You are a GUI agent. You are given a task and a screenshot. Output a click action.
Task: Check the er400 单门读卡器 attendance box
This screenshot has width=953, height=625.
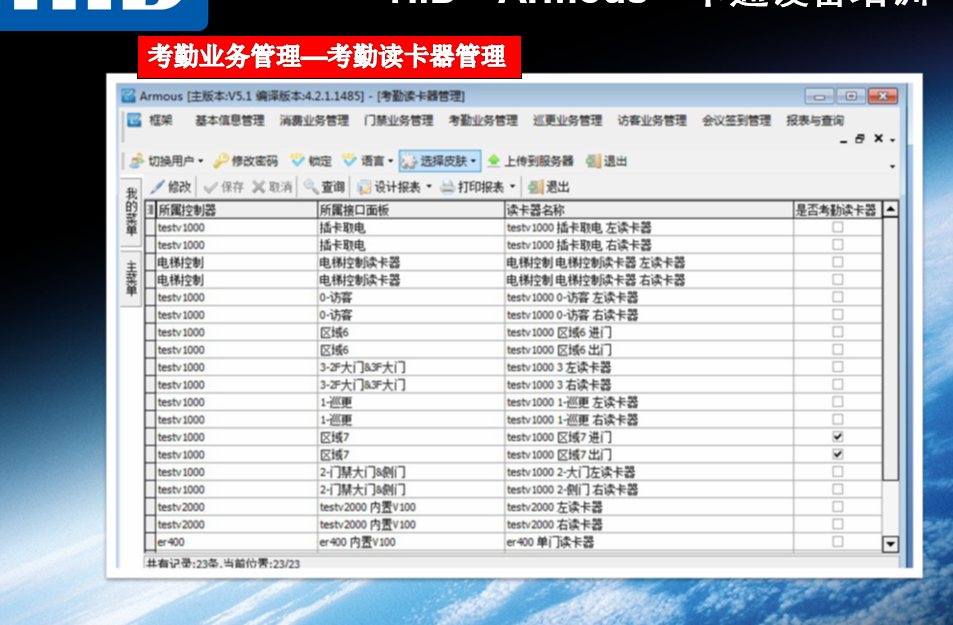pos(838,541)
